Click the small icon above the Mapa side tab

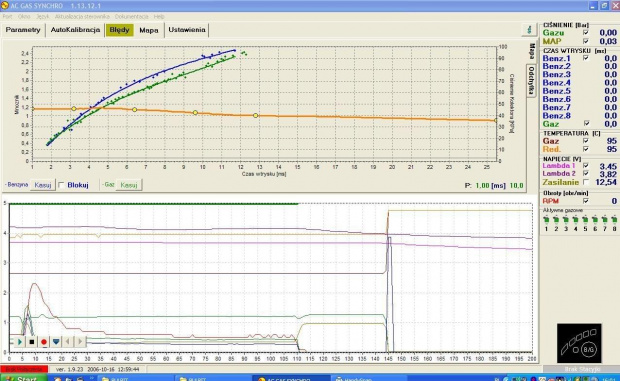click(x=529, y=30)
